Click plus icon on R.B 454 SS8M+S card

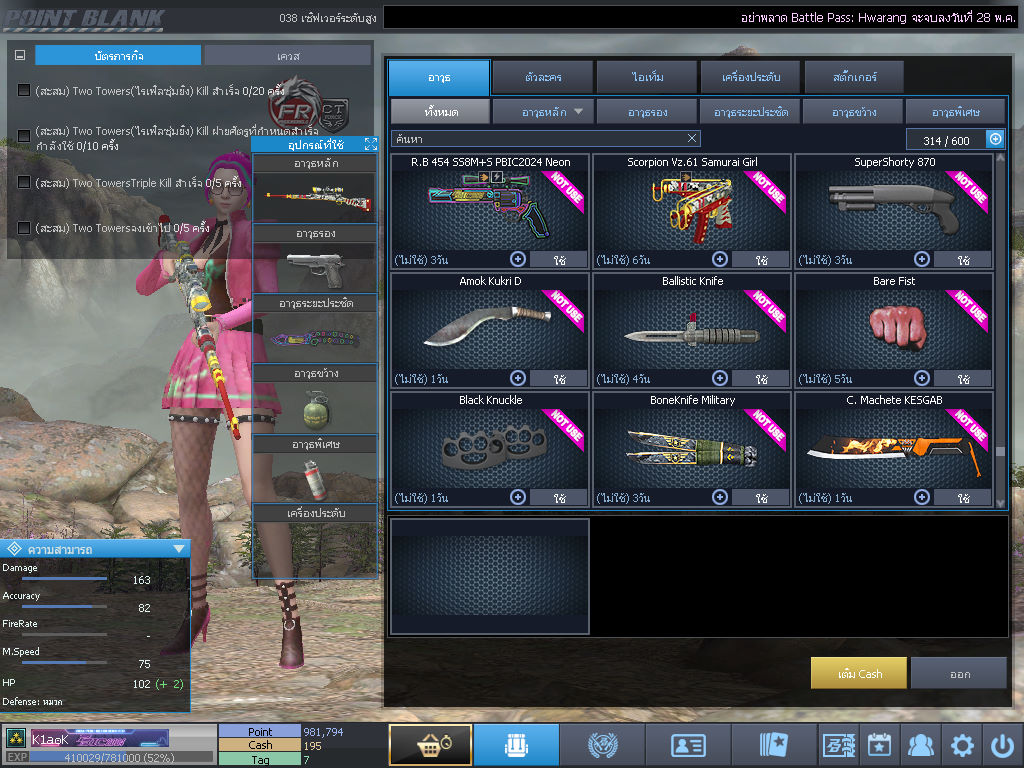[518, 259]
